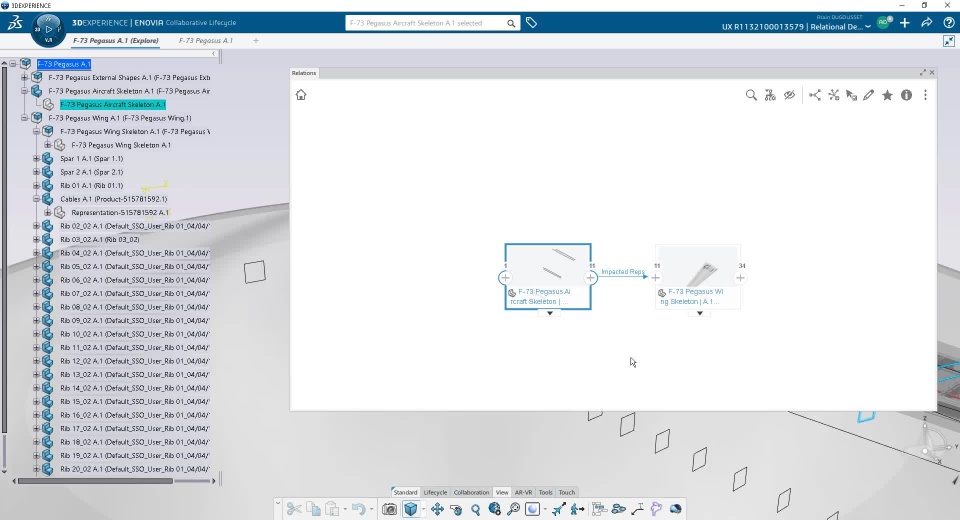Collapse the Cables A.1 tree node
Image resolution: width=960 pixels, height=520 pixels.
36,198
